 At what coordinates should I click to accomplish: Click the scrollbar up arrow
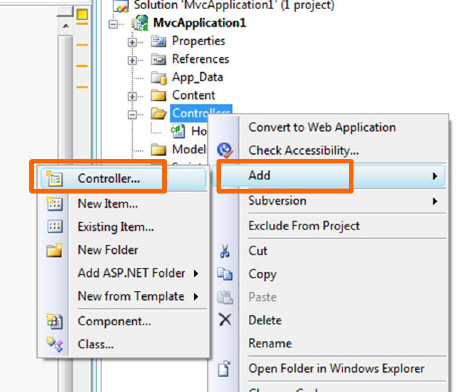pos(66,26)
